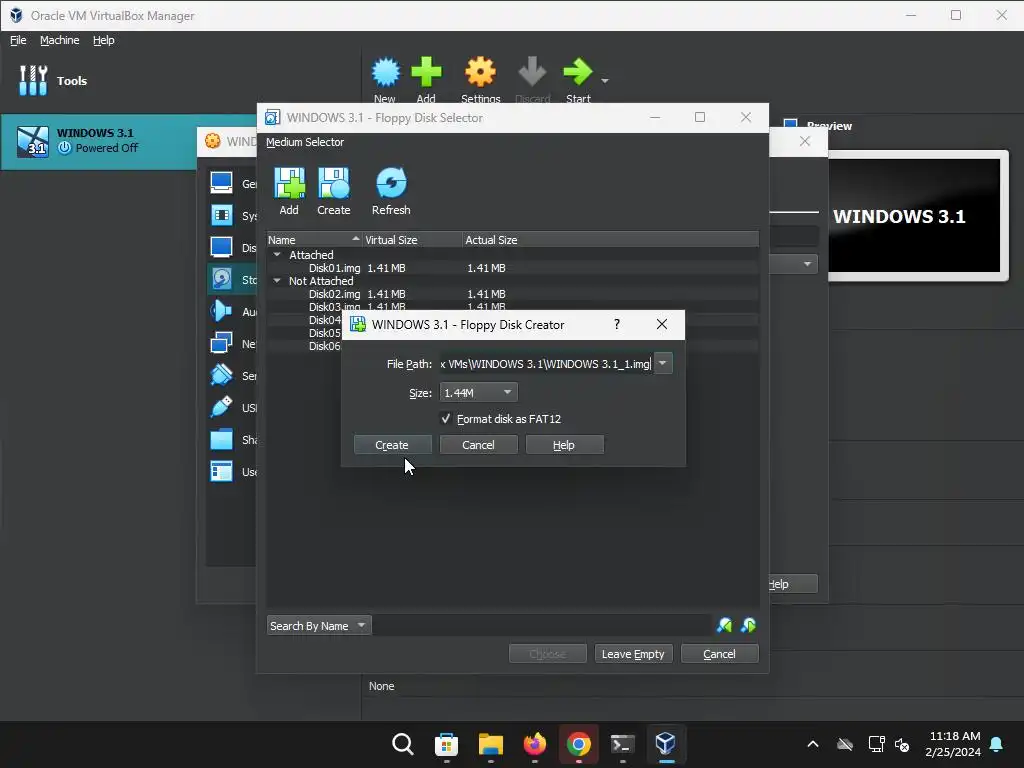Sort by the Virtual Size column header

[x=412, y=240]
